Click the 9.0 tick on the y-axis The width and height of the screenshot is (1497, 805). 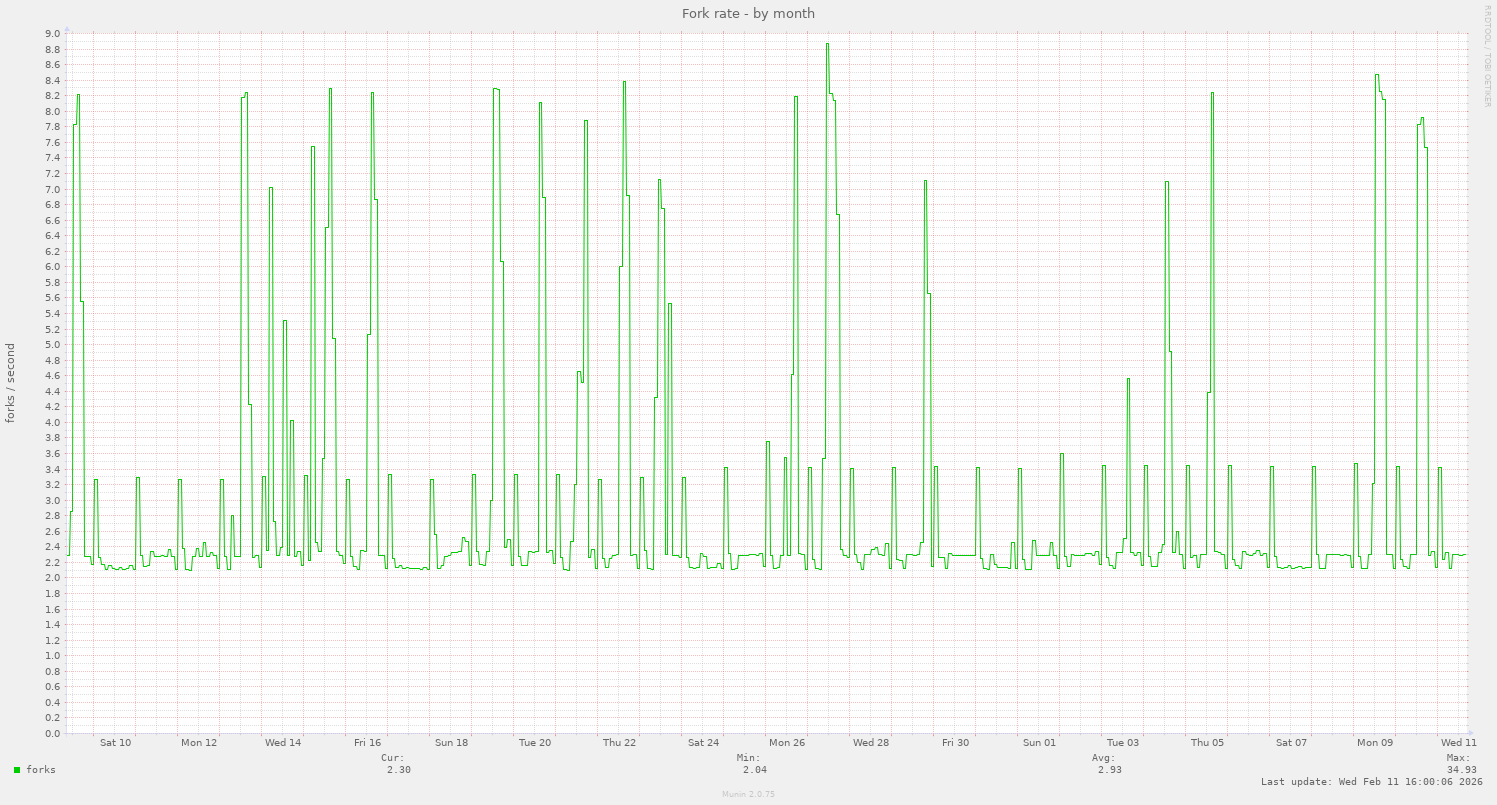tap(53, 34)
